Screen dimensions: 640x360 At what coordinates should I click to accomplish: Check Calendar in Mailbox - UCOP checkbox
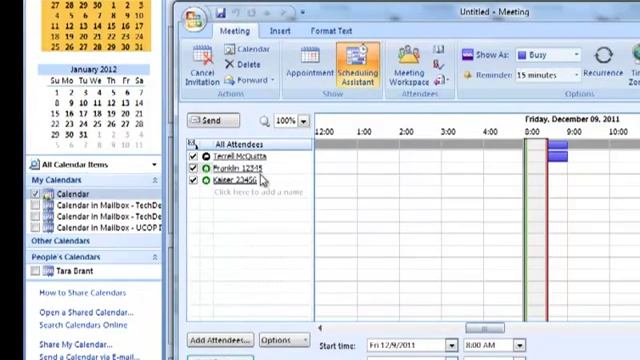[x=35, y=228]
